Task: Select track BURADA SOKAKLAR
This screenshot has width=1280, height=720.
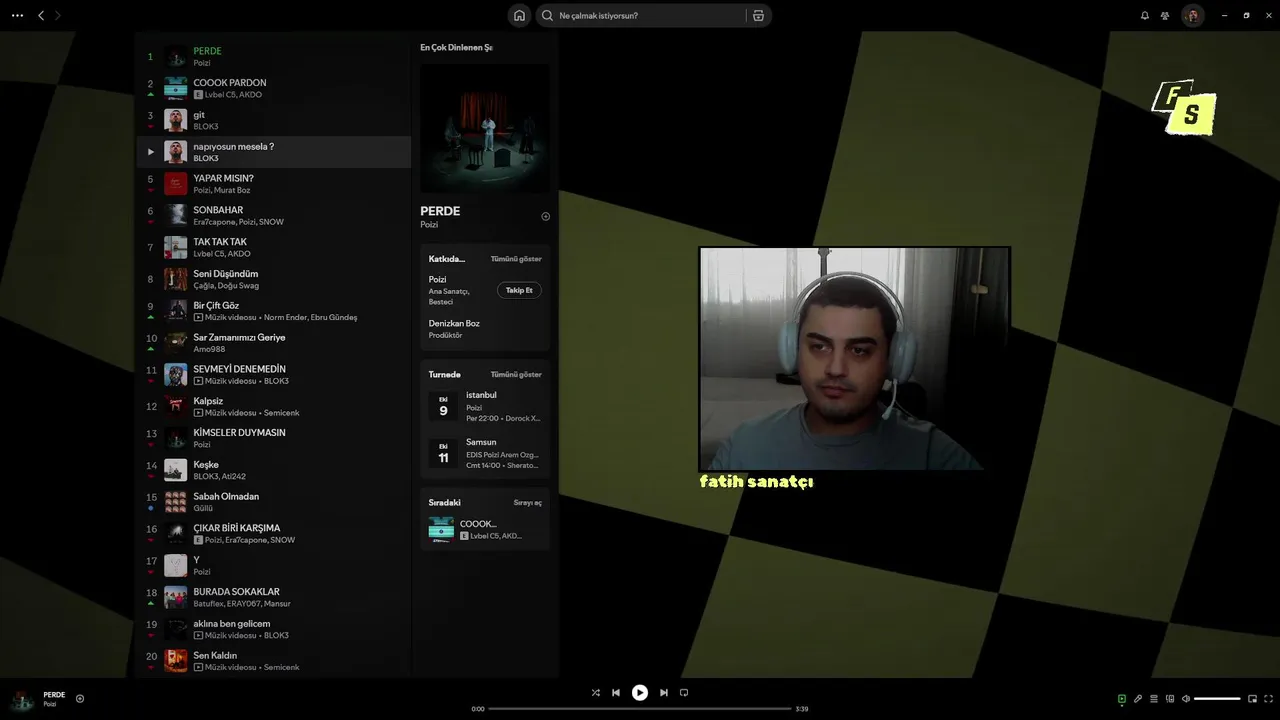Action: tap(273, 597)
